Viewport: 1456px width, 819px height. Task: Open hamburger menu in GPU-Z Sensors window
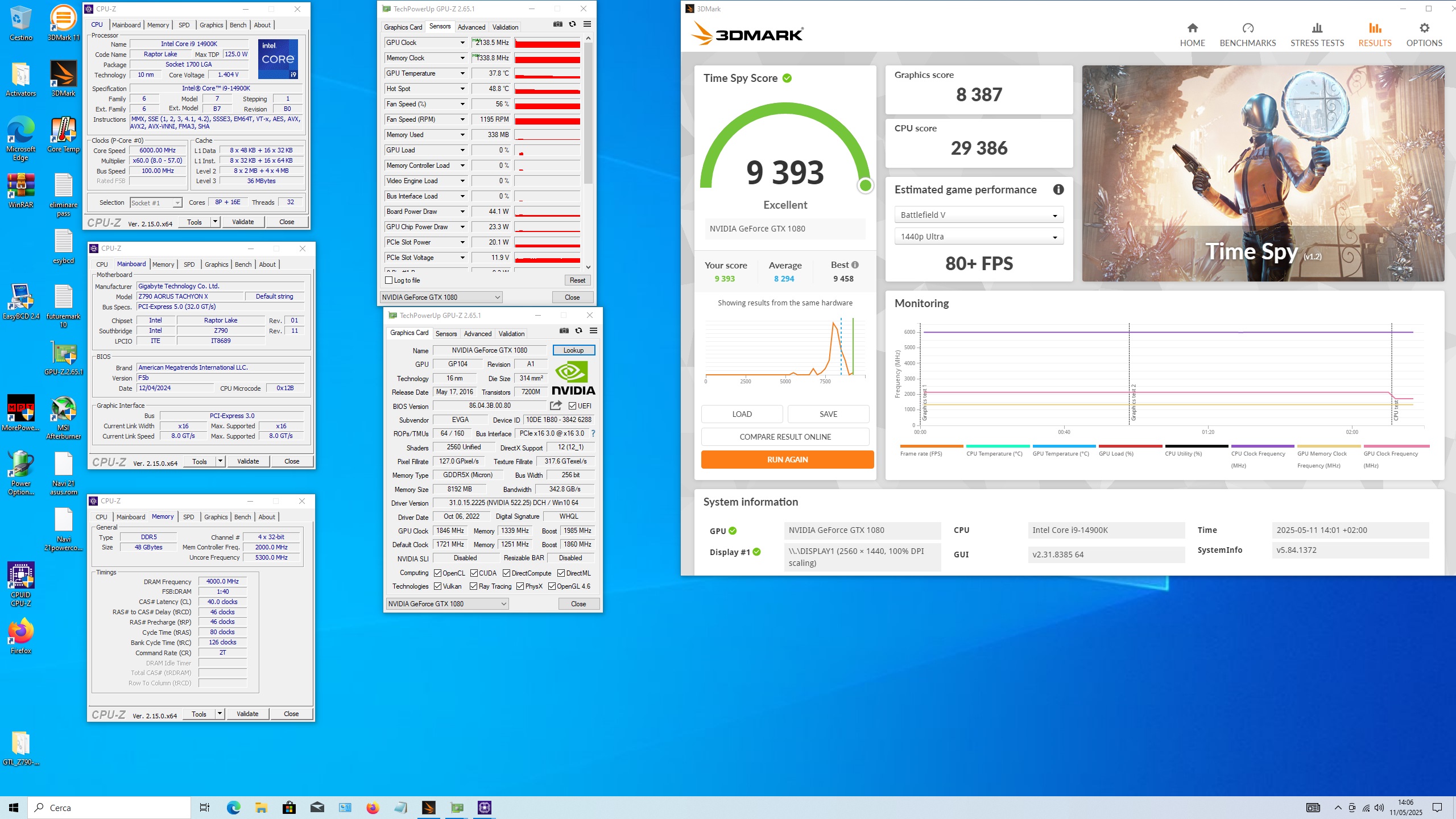pyautogui.click(x=587, y=24)
